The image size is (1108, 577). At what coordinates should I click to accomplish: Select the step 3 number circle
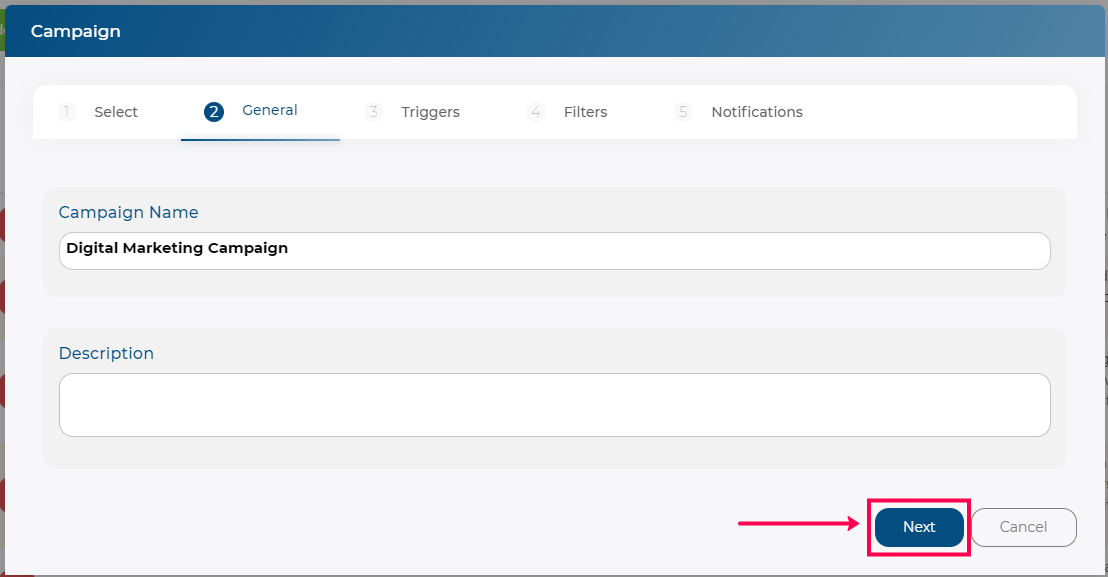373,112
